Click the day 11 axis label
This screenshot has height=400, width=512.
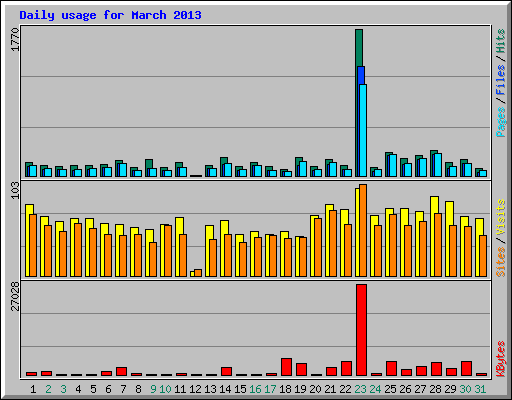coord(180,389)
